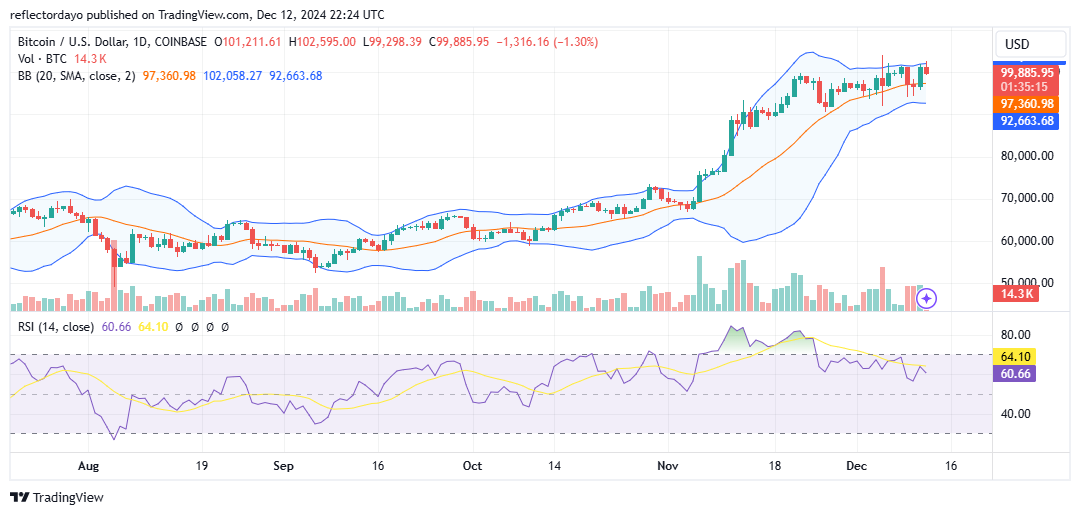Image resolution: width=1080 pixels, height=515 pixels.
Task: Click the 70,000.00 price scale value
Action: click(x=1028, y=198)
